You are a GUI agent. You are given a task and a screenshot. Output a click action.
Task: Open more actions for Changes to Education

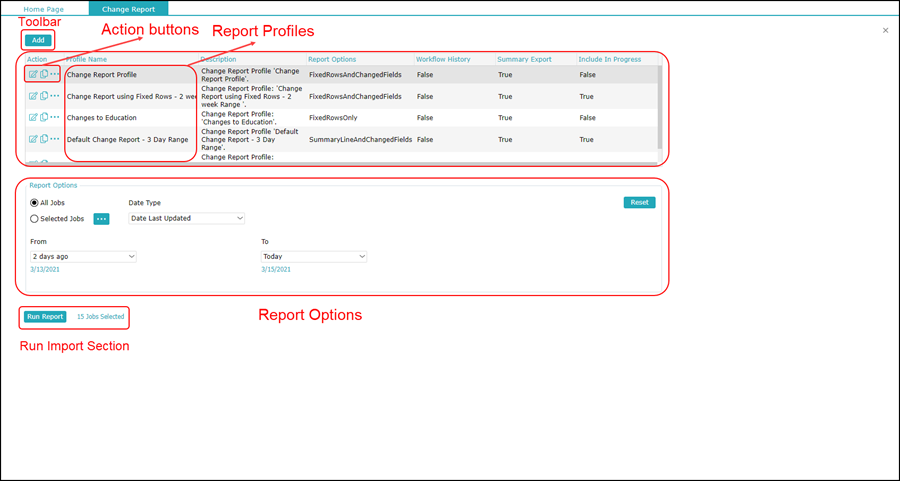click(x=55, y=118)
